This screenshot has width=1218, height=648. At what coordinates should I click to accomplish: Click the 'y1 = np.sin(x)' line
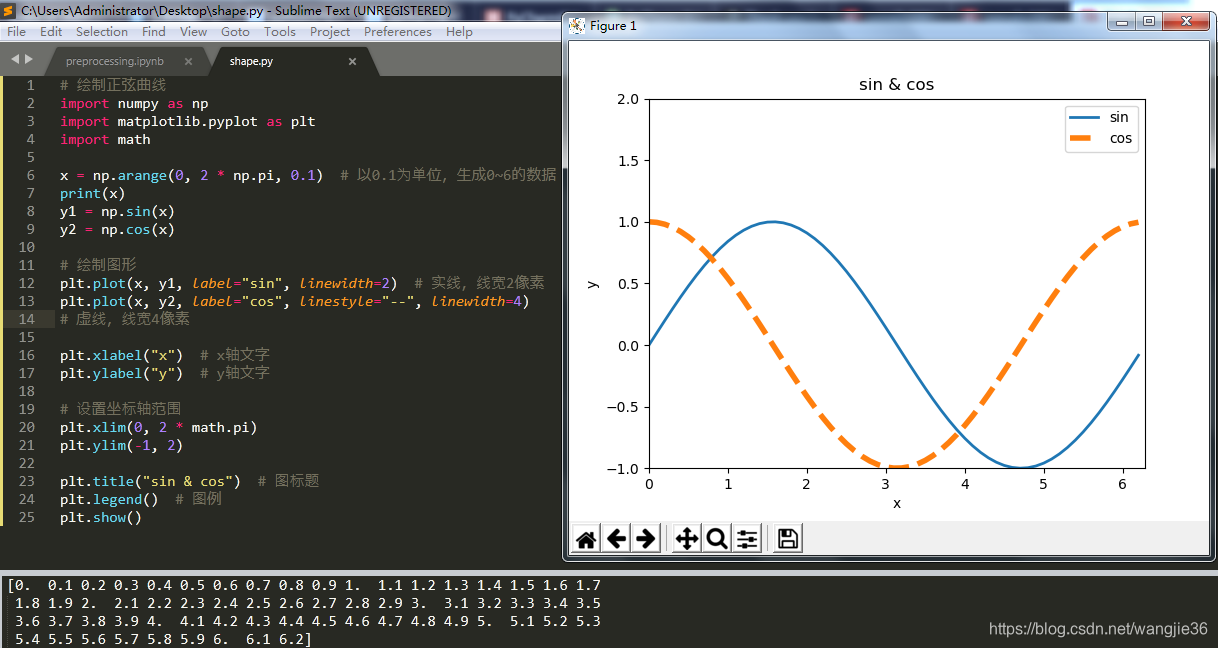[x=117, y=211]
